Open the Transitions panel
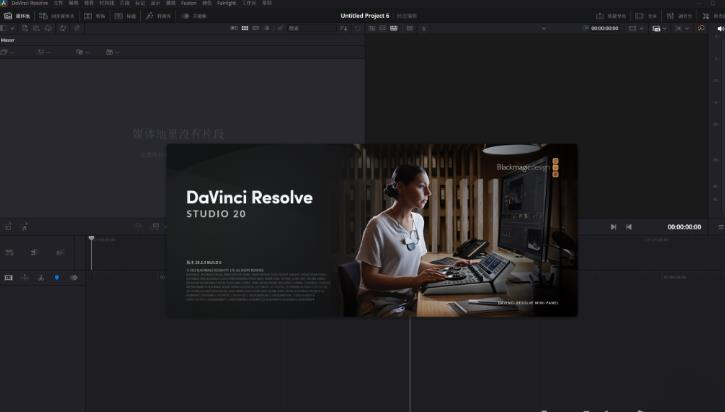This screenshot has height=412, width=725. point(95,16)
